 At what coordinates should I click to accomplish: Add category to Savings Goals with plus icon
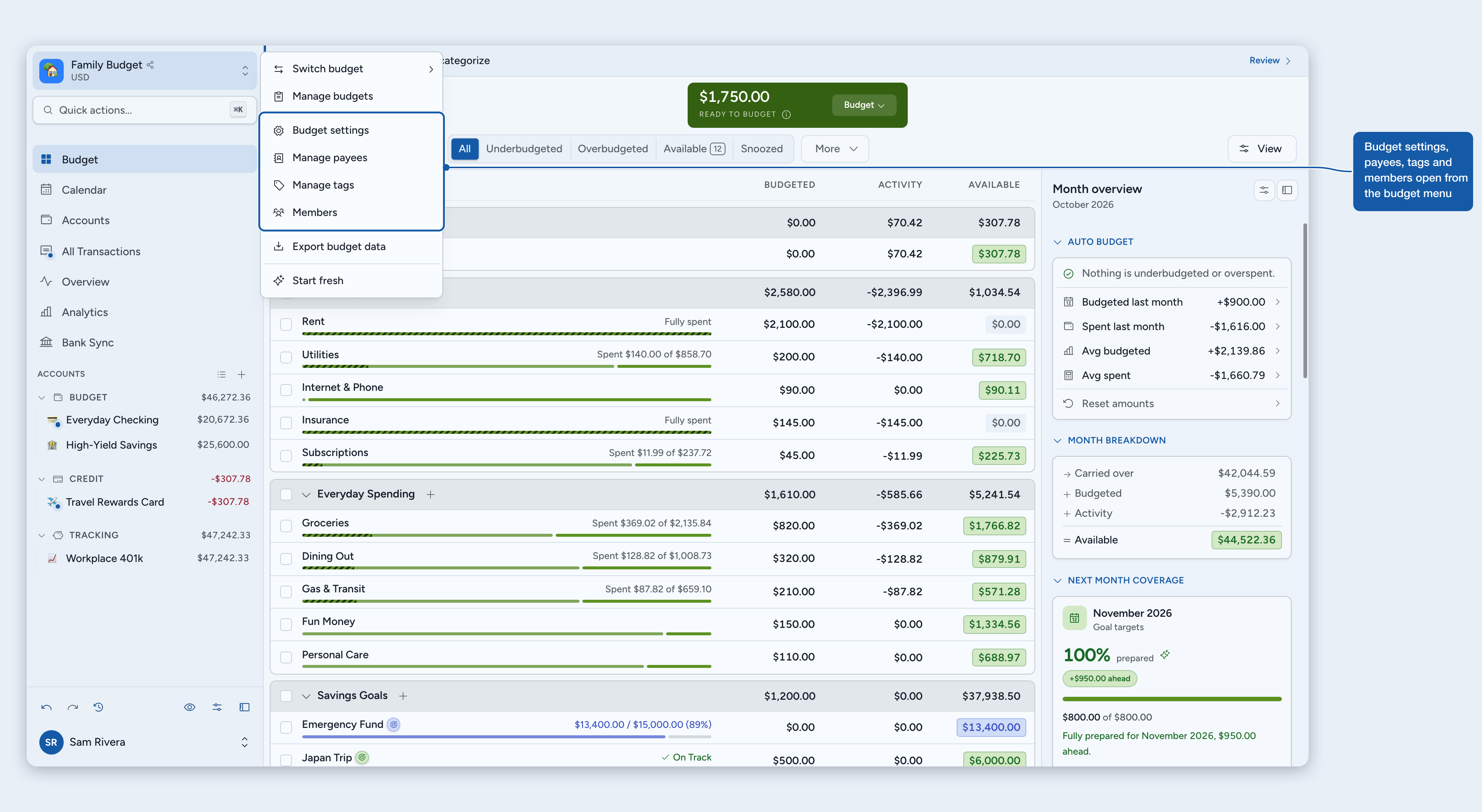403,696
